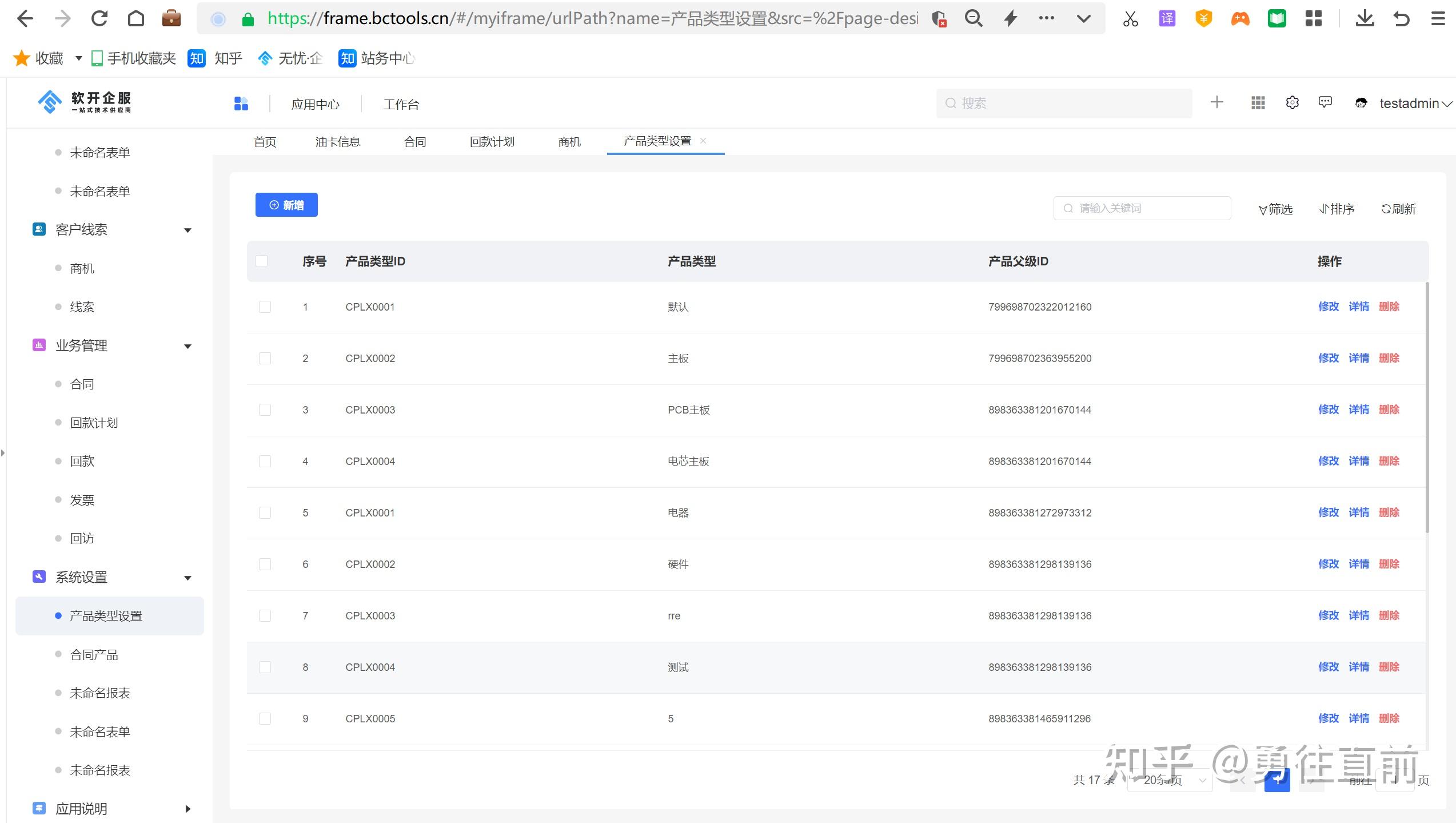This screenshot has height=823, width=1456.
Task: Open the message chat bubble icon
Action: pyautogui.click(x=1325, y=102)
